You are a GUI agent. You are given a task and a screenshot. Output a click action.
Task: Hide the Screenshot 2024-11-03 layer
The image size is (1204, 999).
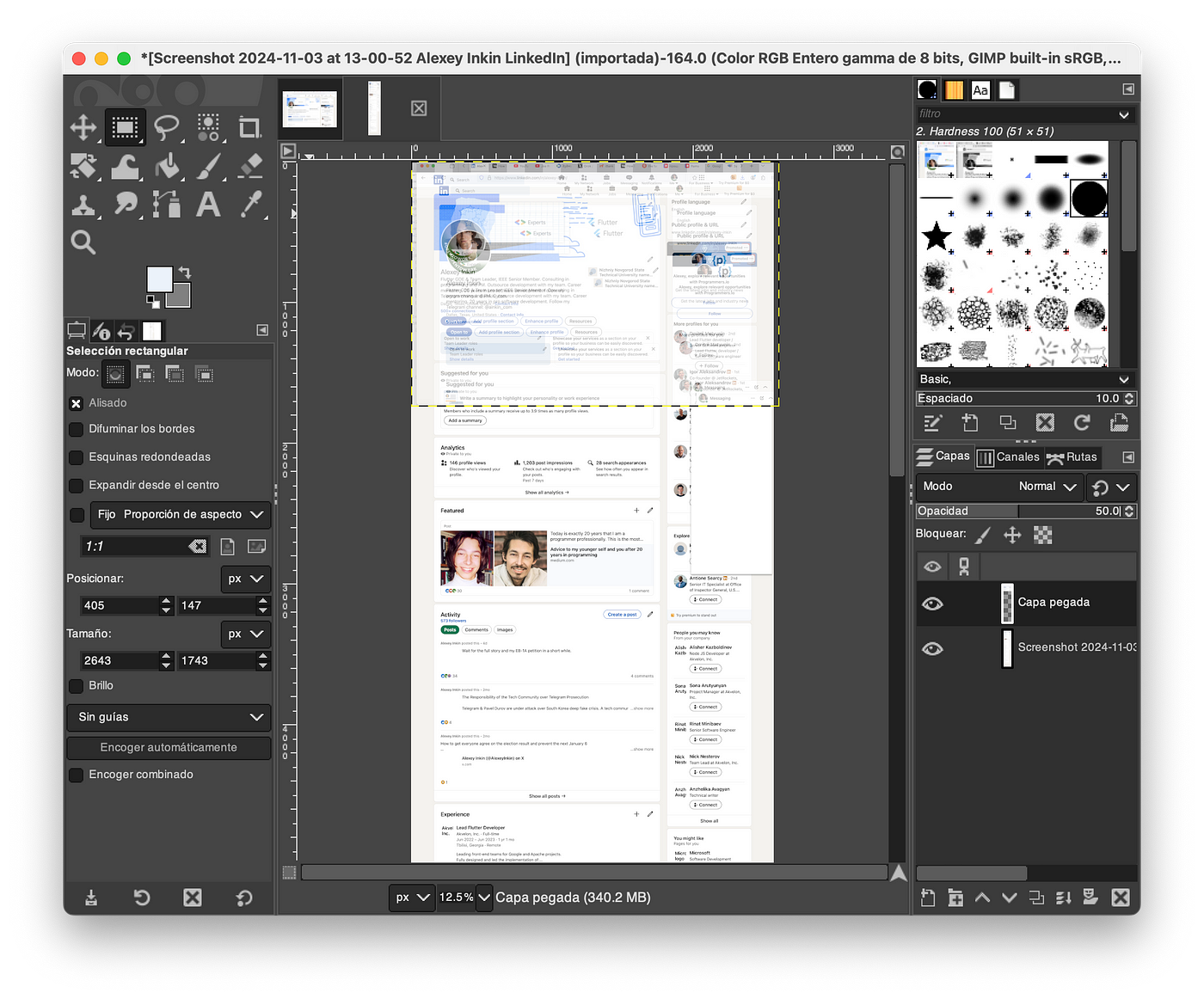[x=932, y=648]
